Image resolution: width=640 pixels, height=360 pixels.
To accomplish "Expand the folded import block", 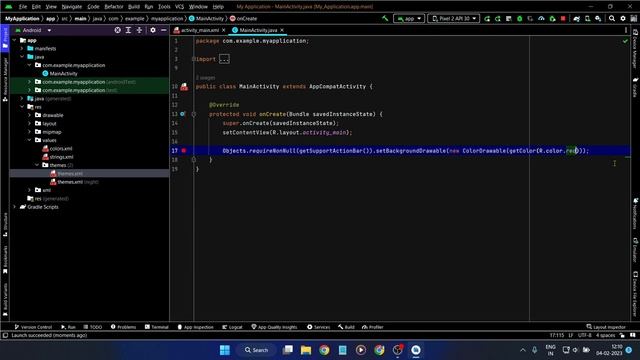I will pos(224,59).
